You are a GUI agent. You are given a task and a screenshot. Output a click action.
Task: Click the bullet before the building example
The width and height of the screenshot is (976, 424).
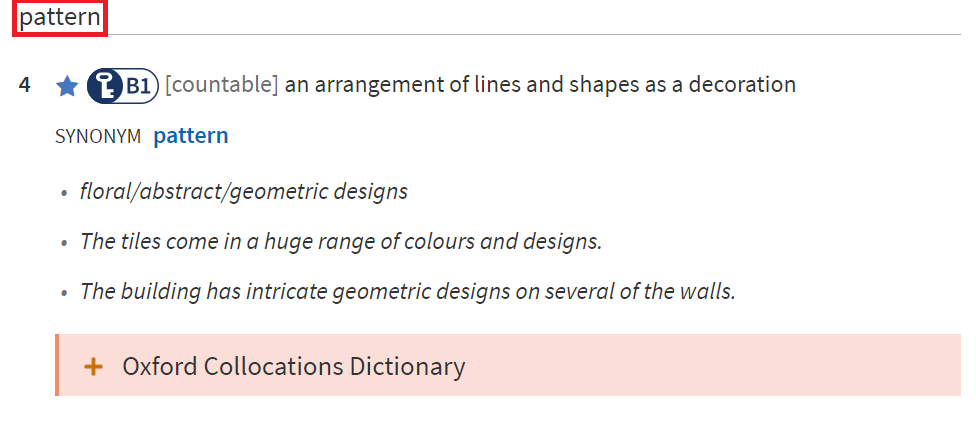64,293
